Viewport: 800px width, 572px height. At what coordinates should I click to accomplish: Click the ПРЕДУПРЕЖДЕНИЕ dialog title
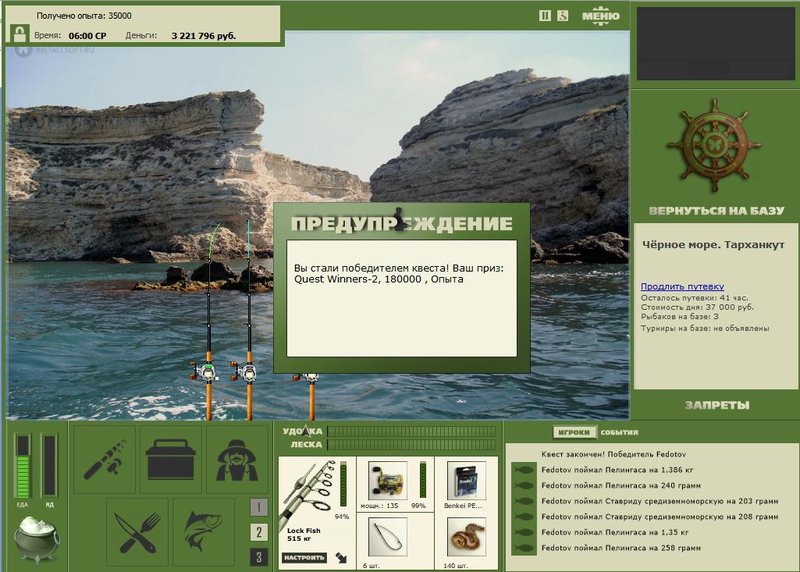tap(402, 223)
